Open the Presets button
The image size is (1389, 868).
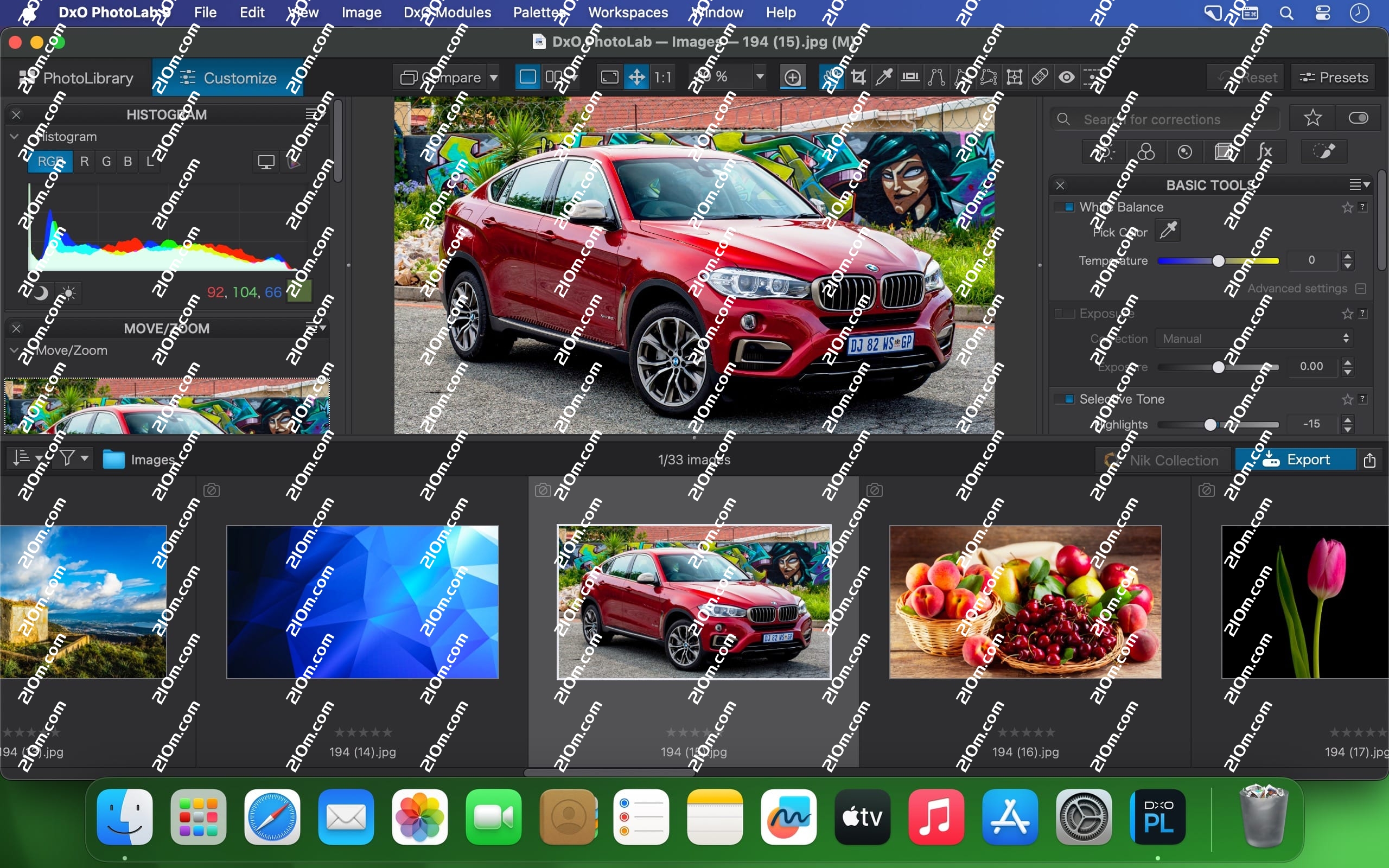coord(1333,78)
